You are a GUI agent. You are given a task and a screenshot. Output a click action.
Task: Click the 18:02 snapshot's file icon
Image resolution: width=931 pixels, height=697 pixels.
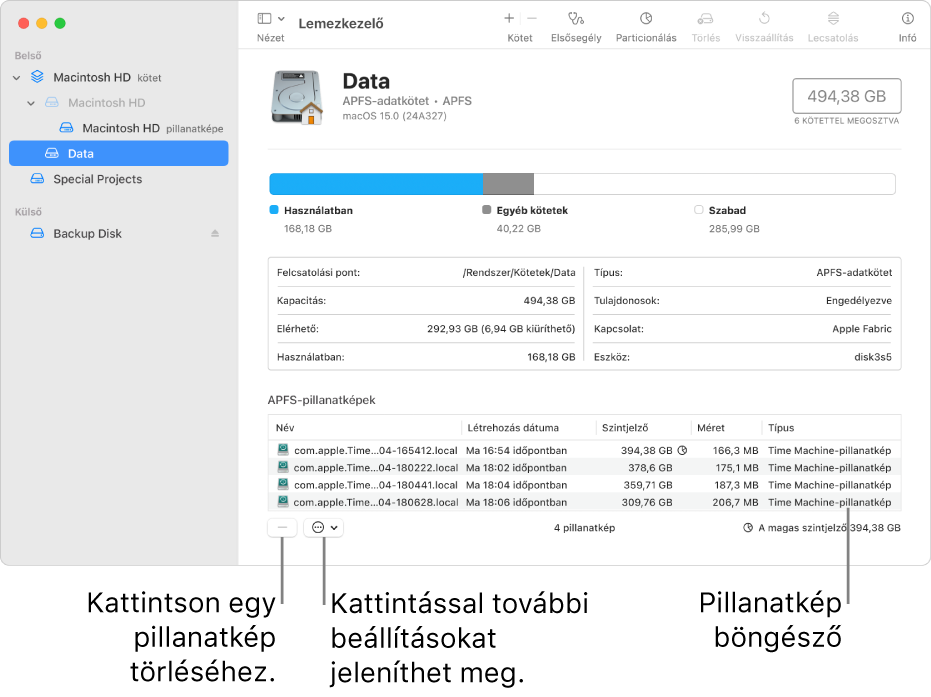coord(283,467)
